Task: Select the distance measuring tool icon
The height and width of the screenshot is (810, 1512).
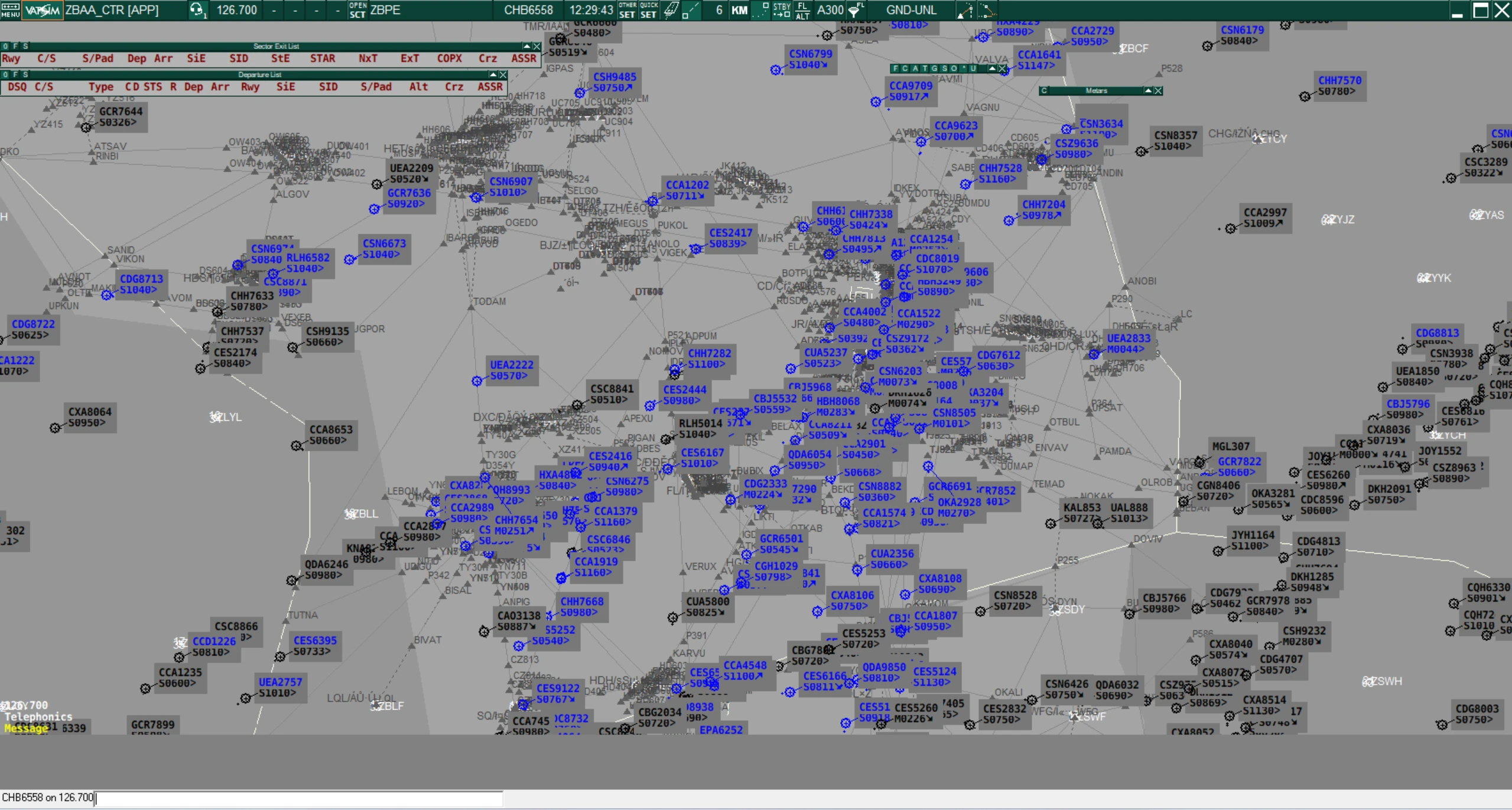Action: tap(987, 10)
